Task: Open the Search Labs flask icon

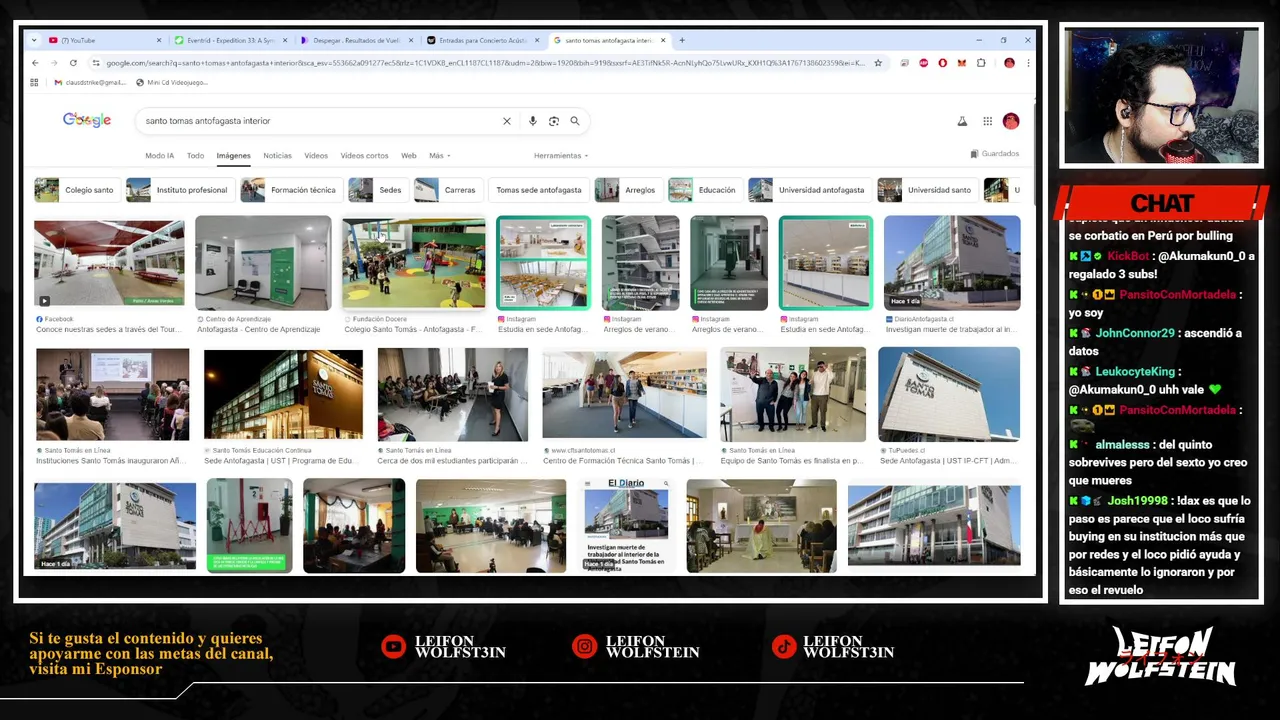Action: click(x=962, y=121)
